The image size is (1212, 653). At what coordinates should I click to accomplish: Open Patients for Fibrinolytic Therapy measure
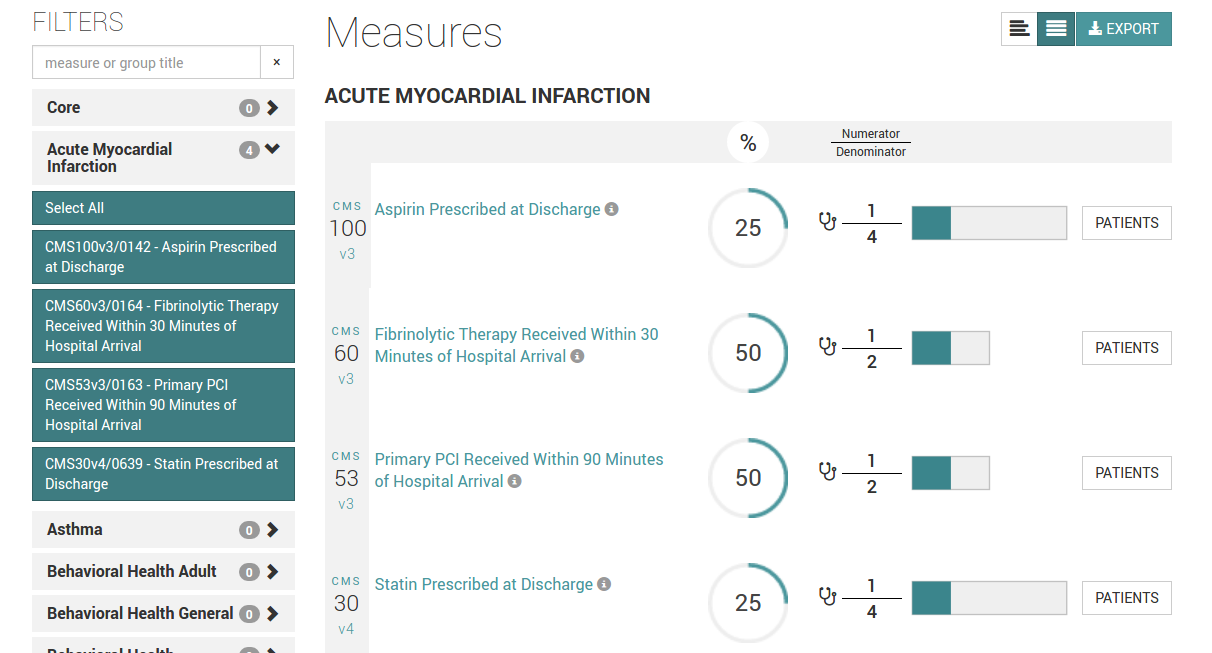click(1126, 348)
